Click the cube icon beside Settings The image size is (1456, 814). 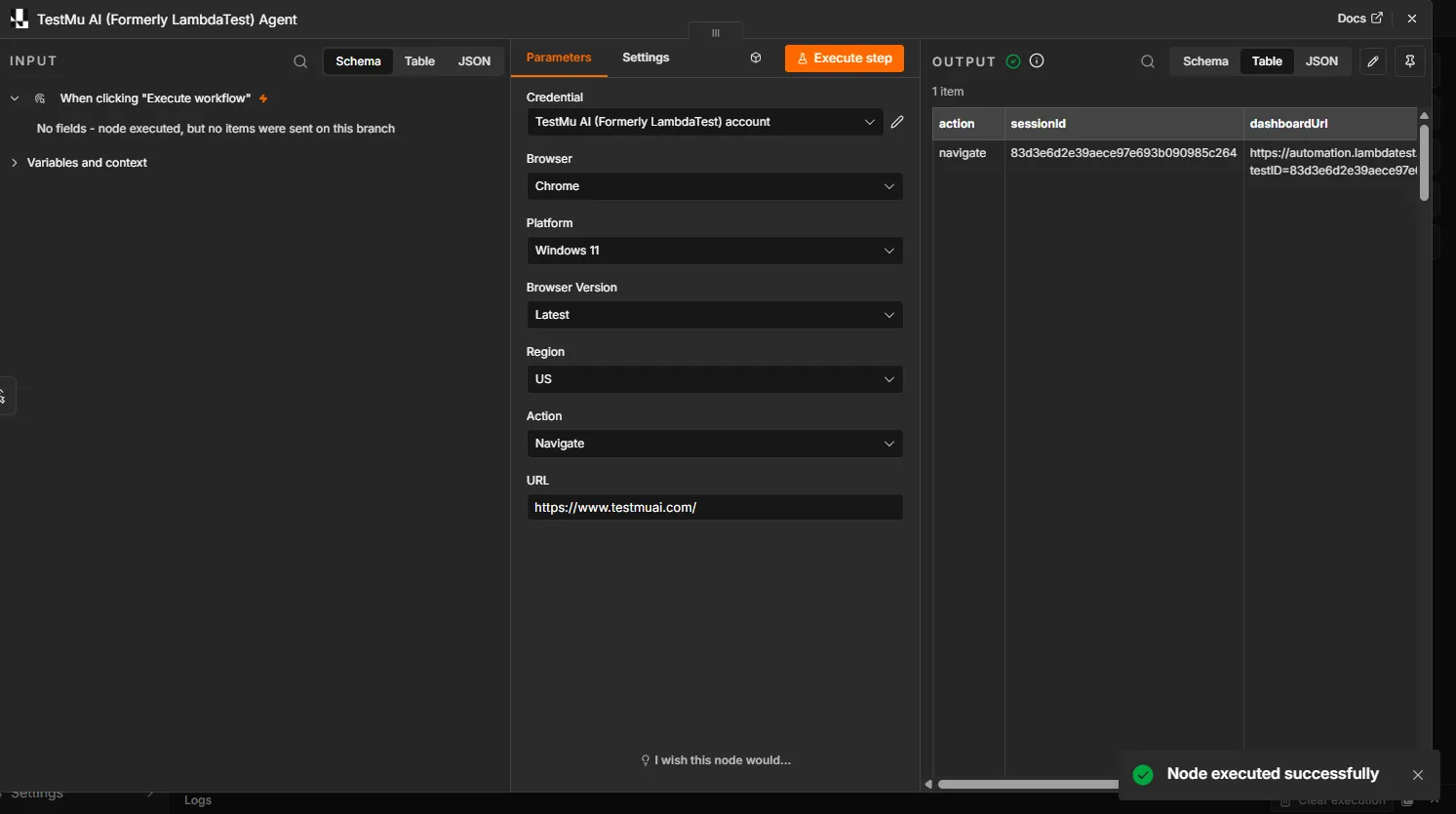pyautogui.click(x=756, y=58)
